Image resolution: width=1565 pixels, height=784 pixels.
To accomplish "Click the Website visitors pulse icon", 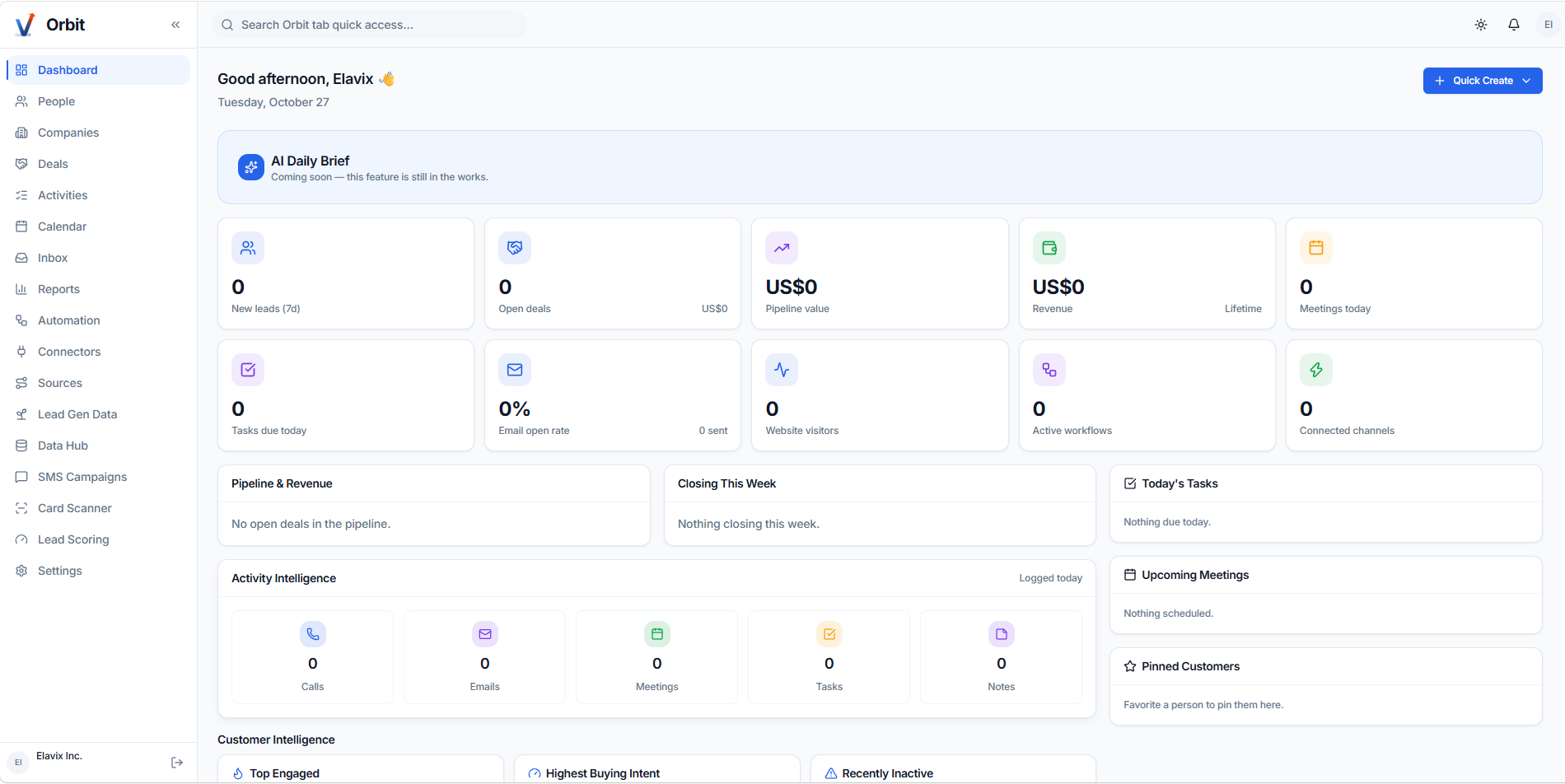I will [x=782, y=370].
